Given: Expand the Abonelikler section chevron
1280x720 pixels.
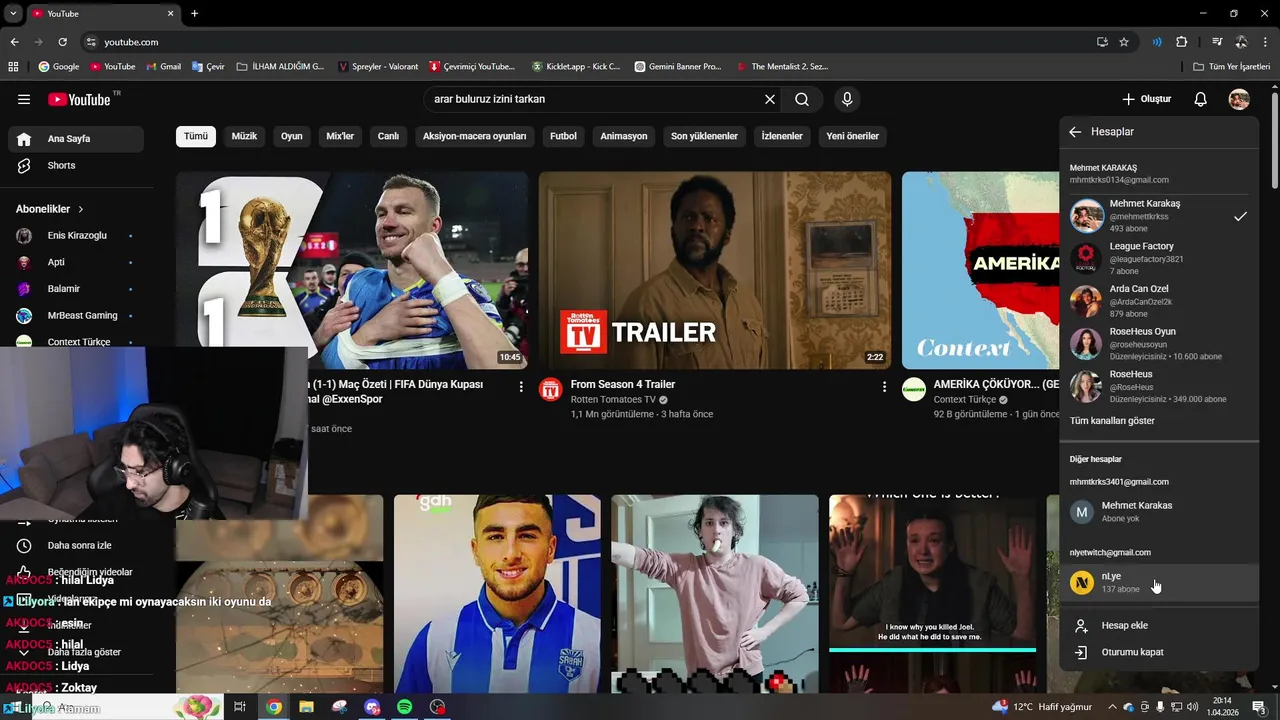Looking at the screenshot, I should pos(81,209).
